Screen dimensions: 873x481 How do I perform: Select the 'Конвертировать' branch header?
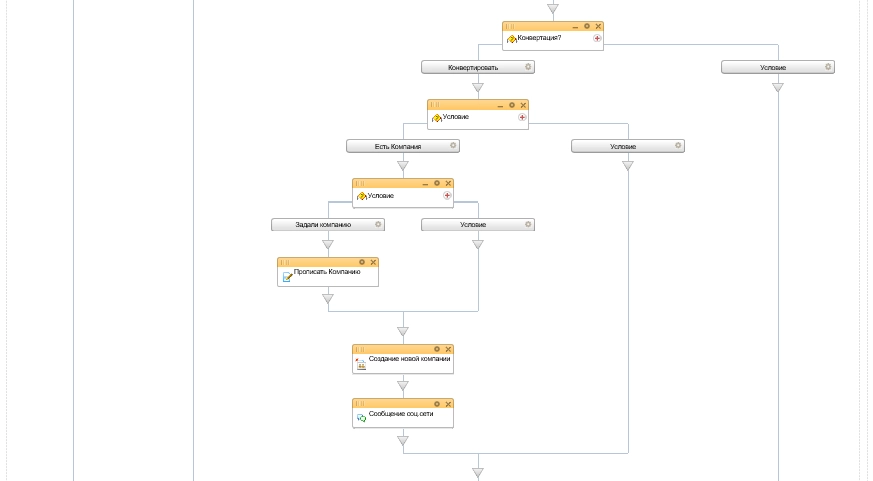click(x=473, y=67)
